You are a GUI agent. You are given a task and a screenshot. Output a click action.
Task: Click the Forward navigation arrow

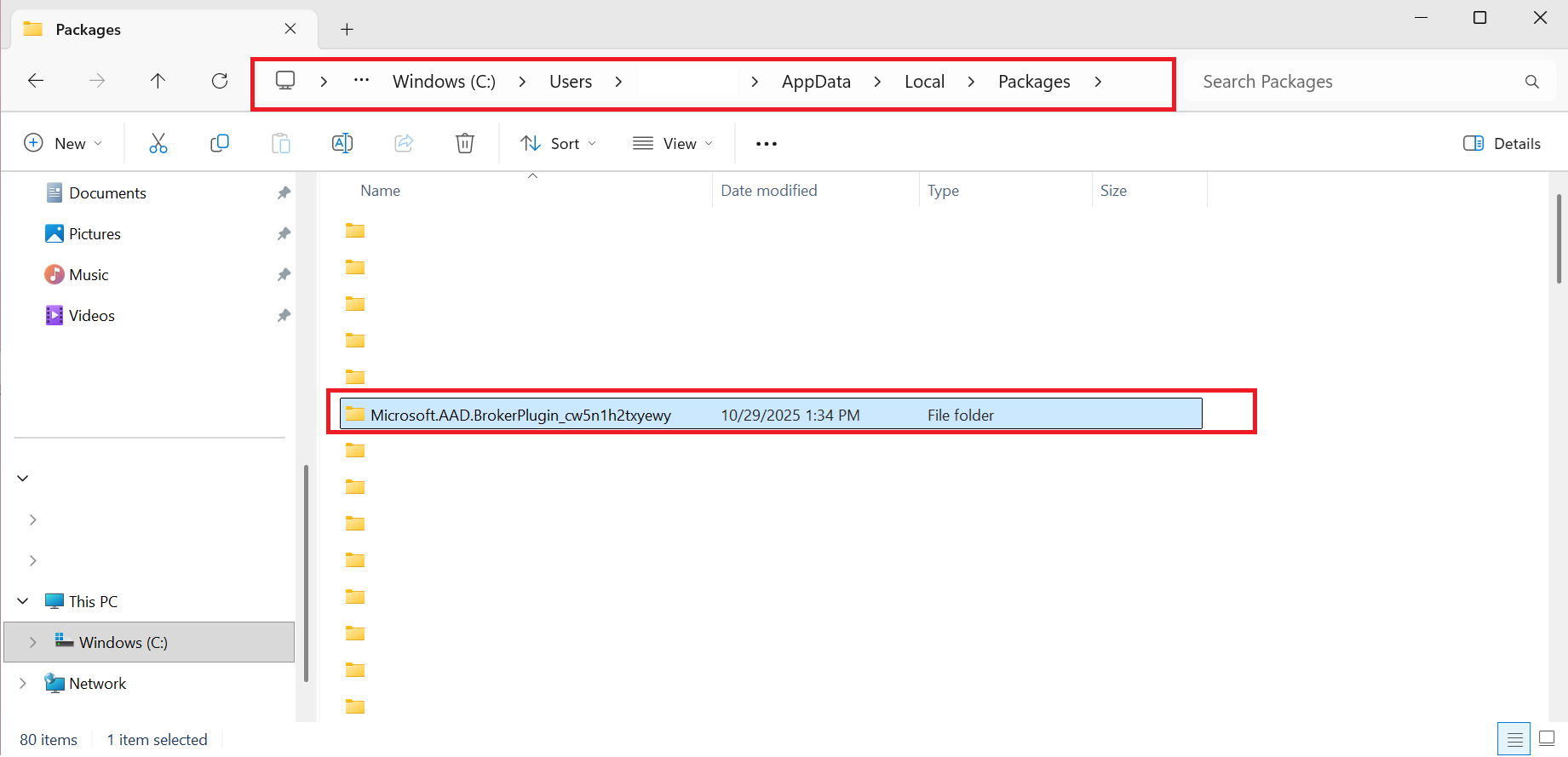tap(97, 81)
